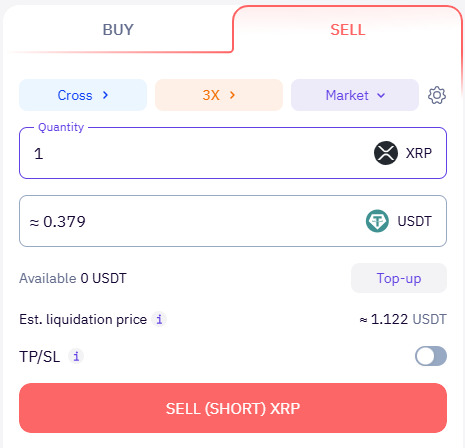
Task: Focus the Quantity input field
Action: 233,153
